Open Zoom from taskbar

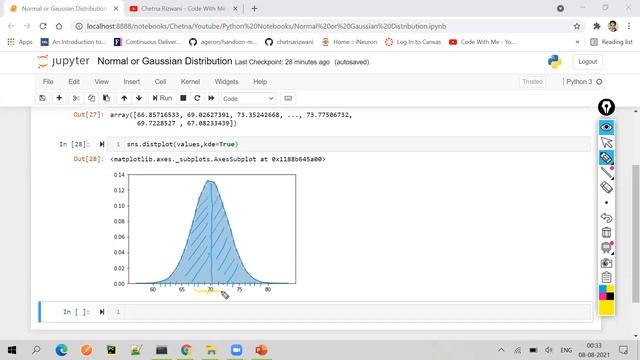[236, 350]
